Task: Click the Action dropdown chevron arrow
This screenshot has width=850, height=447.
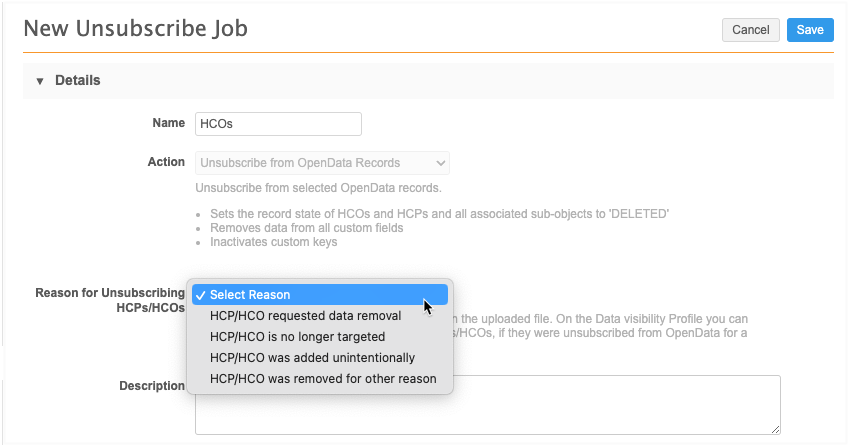Action: (x=440, y=163)
